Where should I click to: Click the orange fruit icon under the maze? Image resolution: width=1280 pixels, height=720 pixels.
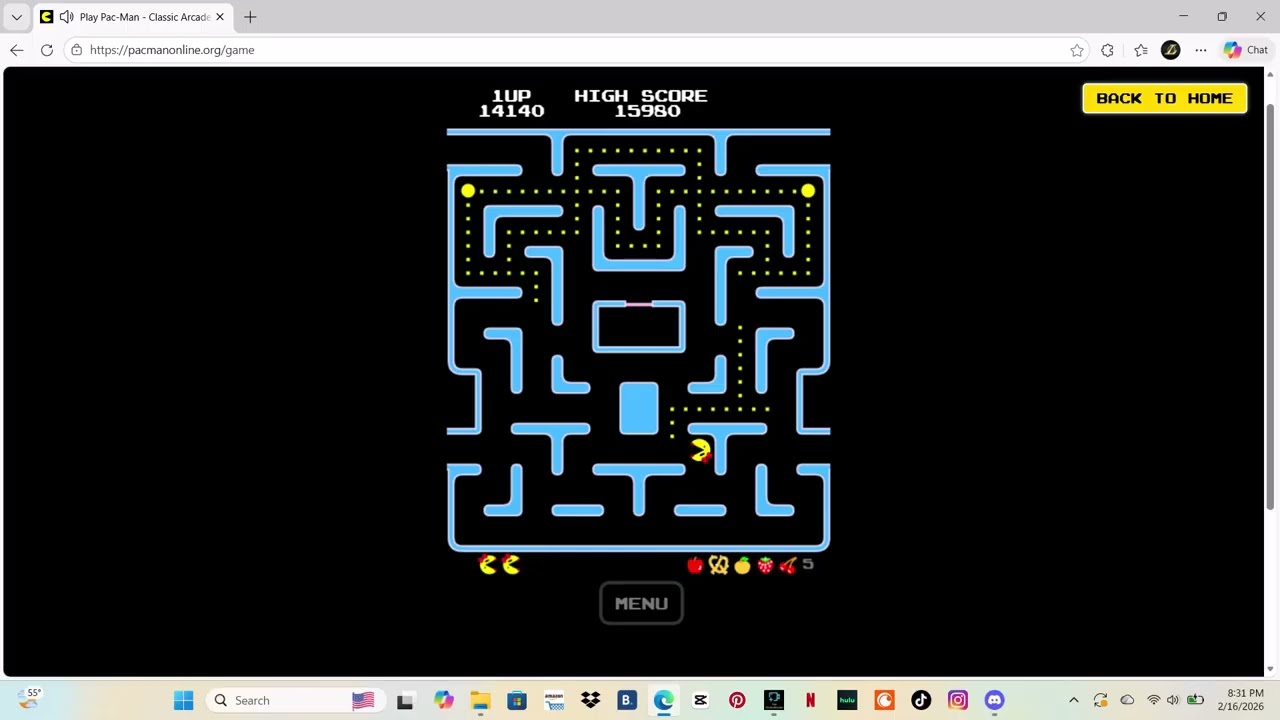click(x=741, y=565)
